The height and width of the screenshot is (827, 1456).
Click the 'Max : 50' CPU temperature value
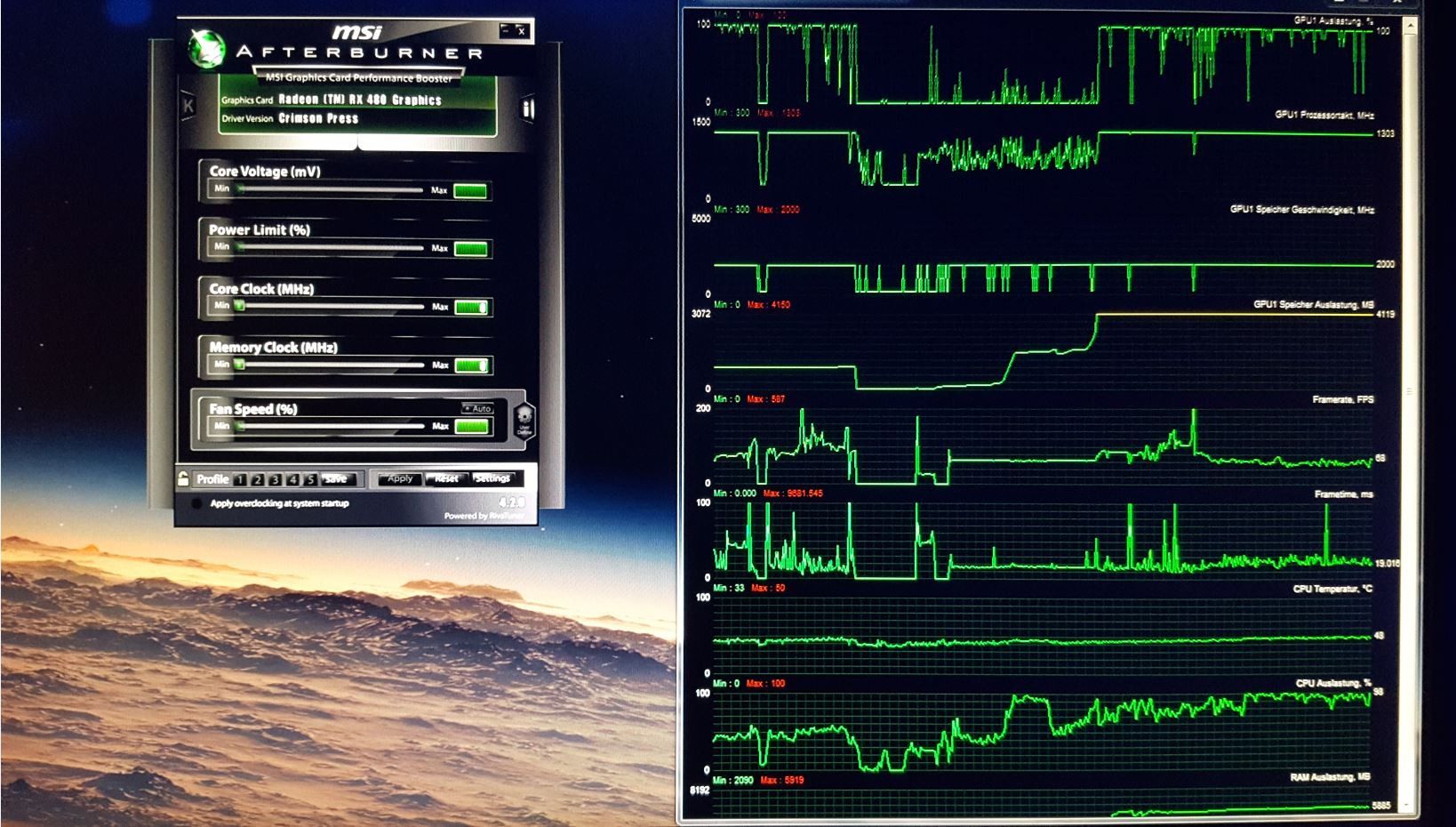(x=769, y=588)
